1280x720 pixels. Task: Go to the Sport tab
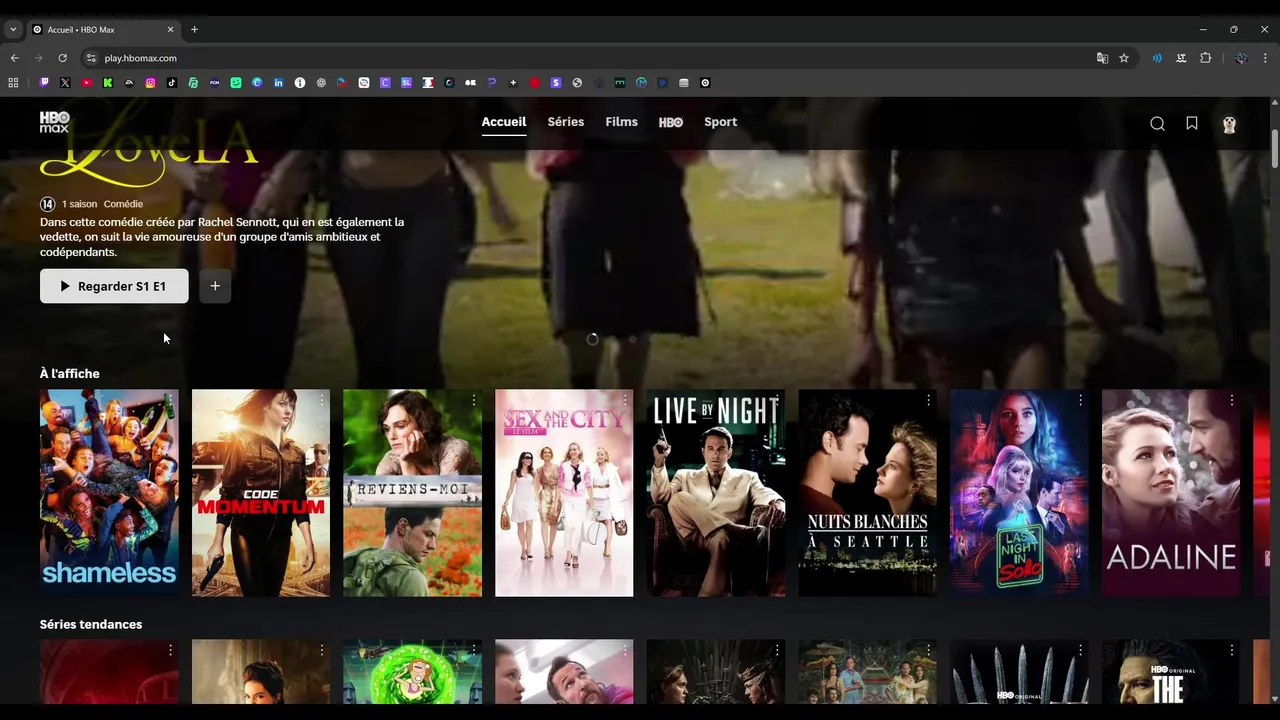tap(720, 122)
